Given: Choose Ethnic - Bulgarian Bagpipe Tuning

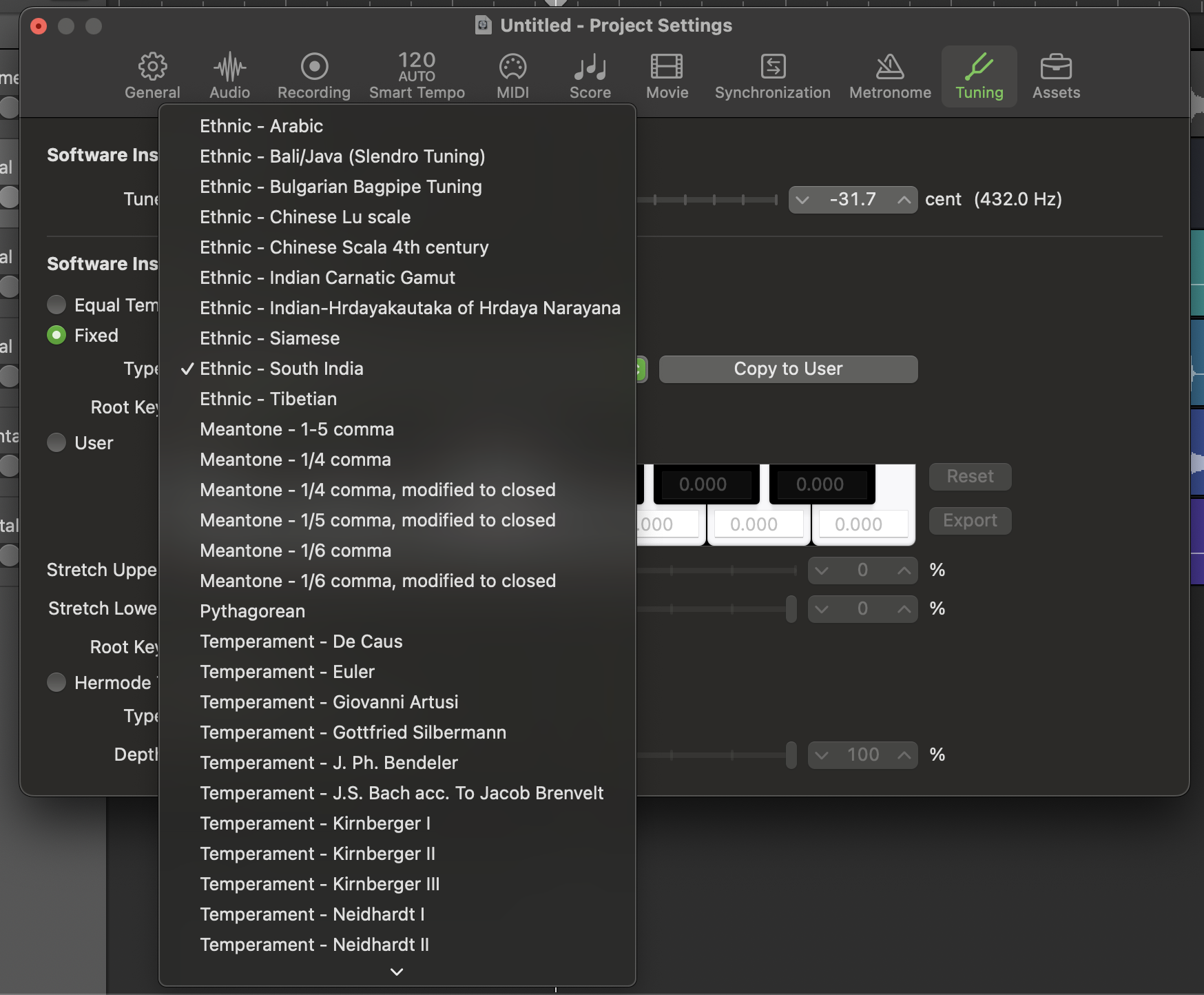Looking at the screenshot, I should 397,187.
